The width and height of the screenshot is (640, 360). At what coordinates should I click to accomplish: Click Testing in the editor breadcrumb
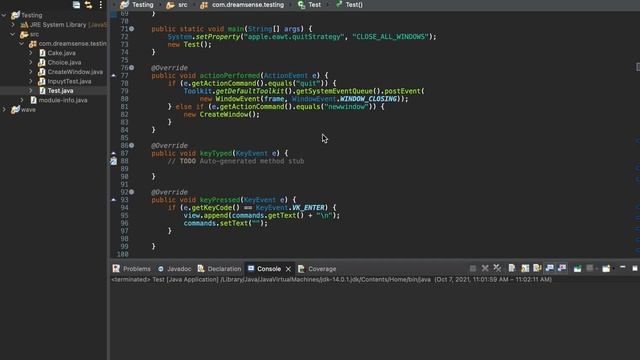coord(142,5)
